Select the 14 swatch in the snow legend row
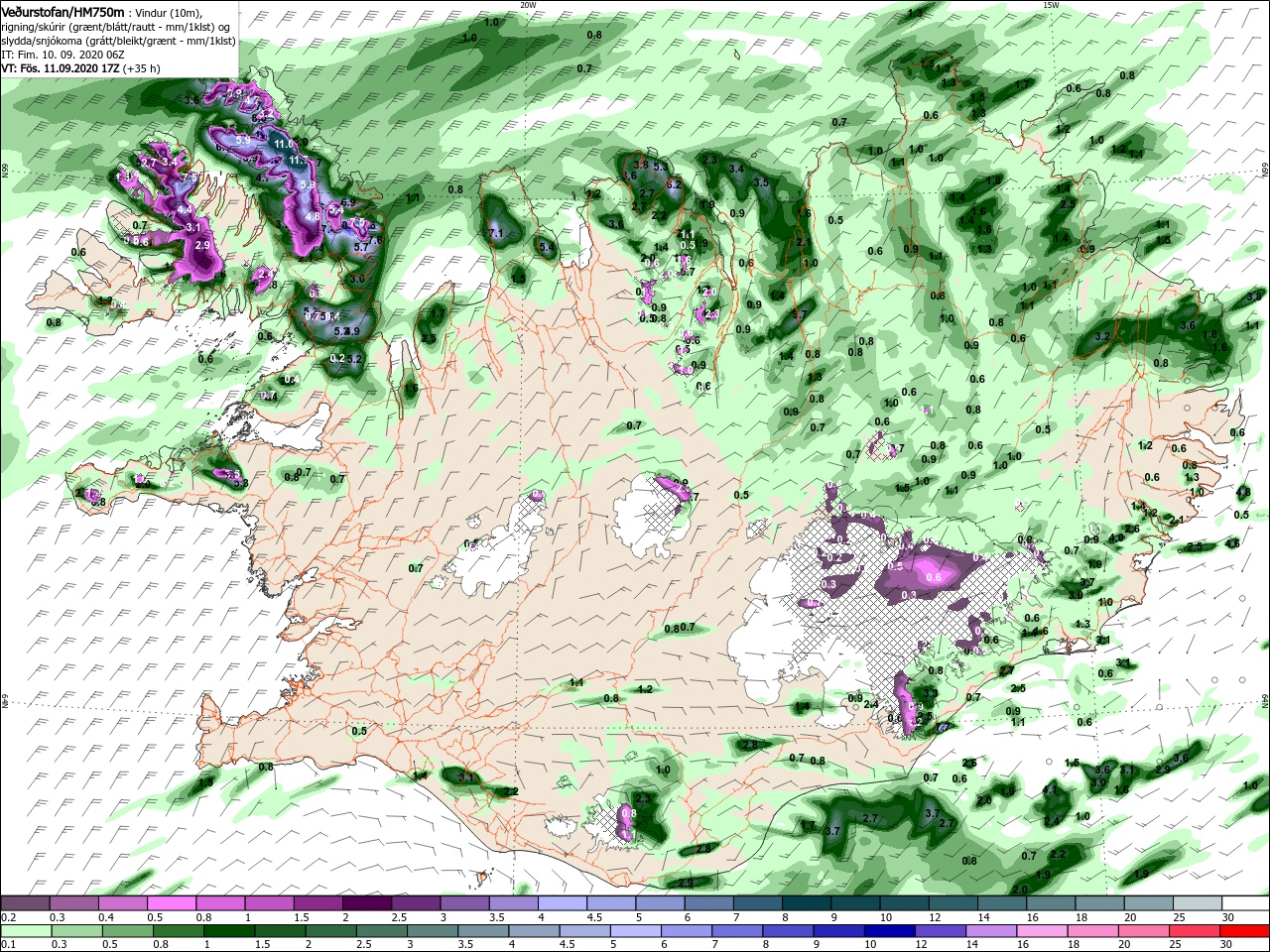This screenshot has width=1270, height=952. [x=1002, y=902]
